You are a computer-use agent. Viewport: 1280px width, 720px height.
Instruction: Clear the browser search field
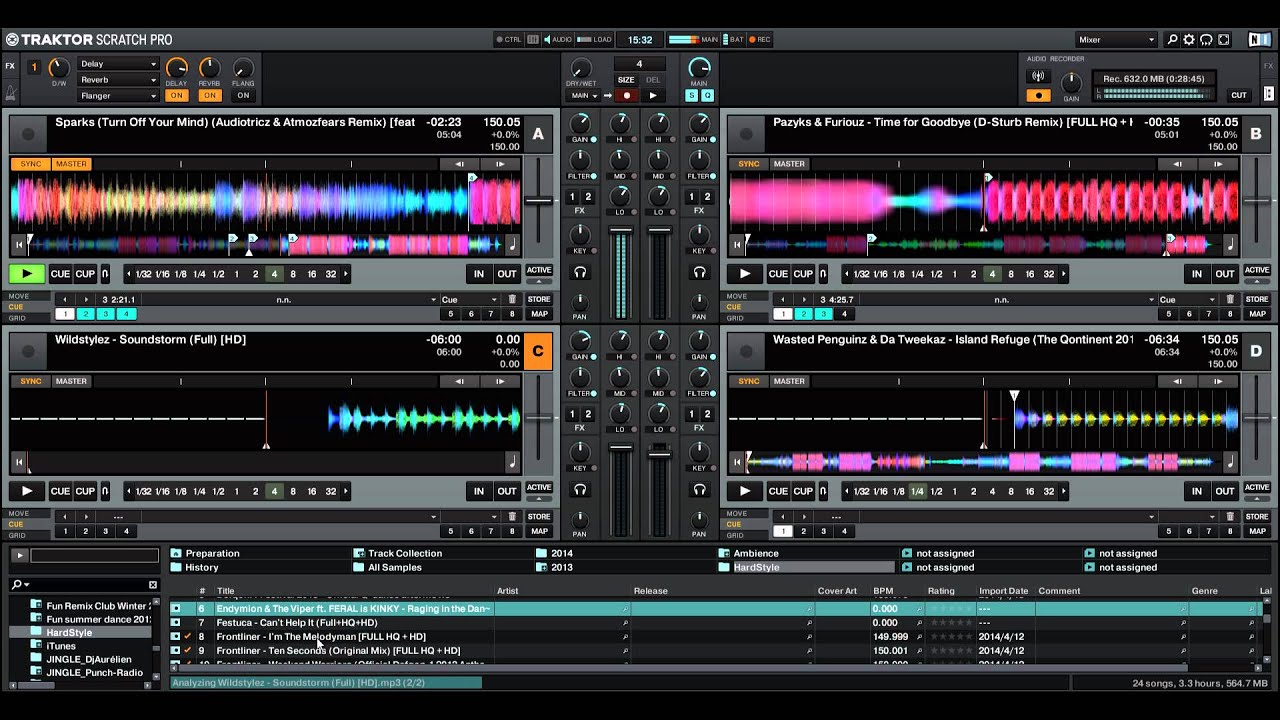pyautogui.click(x=153, y=584)
